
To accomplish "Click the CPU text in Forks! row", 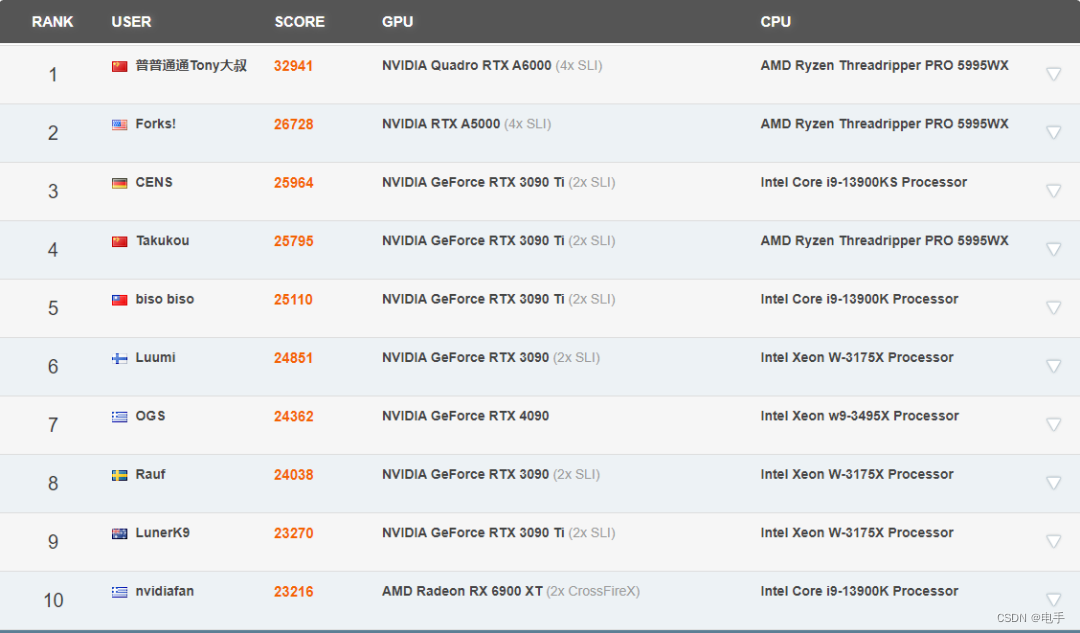I will [x=884, y=124].
